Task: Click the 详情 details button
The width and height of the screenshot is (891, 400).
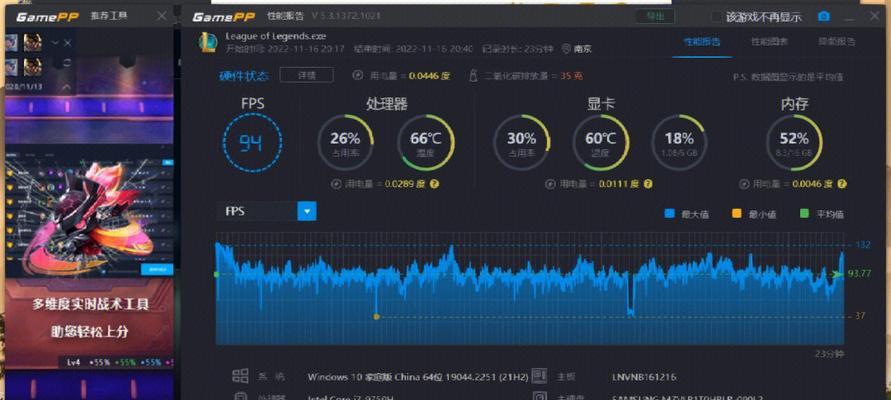Action: click(307, 75)
